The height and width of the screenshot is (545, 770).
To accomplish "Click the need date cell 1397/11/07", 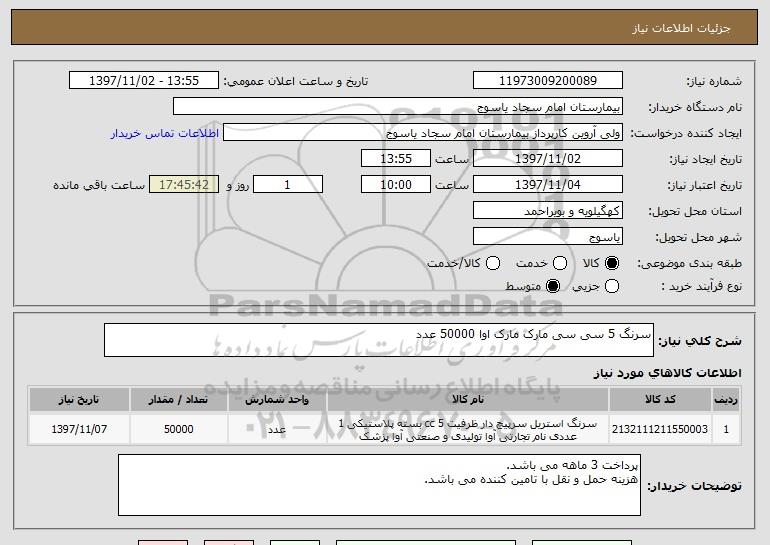I will 79,429.
